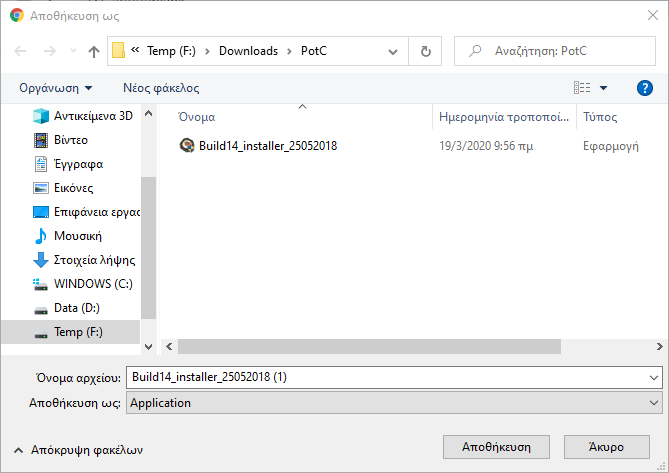The height and width of the screenshot is (473, 669).
Task: Sort by Ημερομηνία τροποποίησης column header
Action: click(504, 117)
